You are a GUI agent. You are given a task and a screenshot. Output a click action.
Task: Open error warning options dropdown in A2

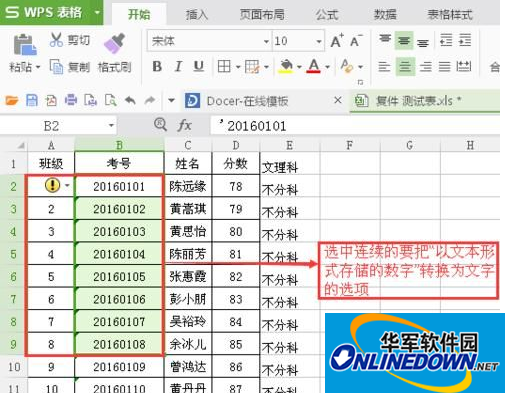pos(67,185)
